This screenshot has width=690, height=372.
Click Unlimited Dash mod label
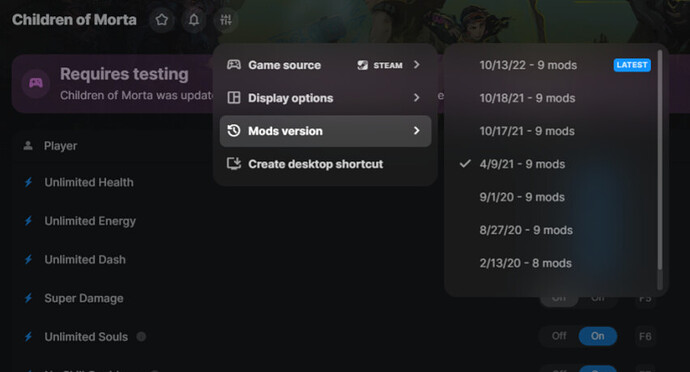[85, 260]
